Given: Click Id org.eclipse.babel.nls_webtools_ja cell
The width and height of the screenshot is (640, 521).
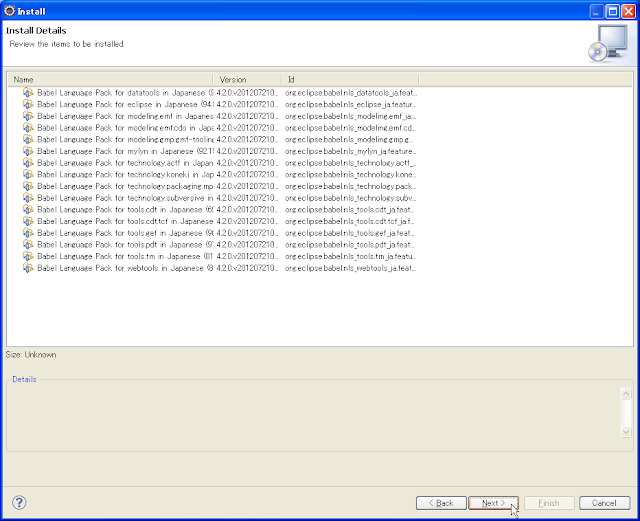Looking at the screenshot, I should (x=350, y=268).
